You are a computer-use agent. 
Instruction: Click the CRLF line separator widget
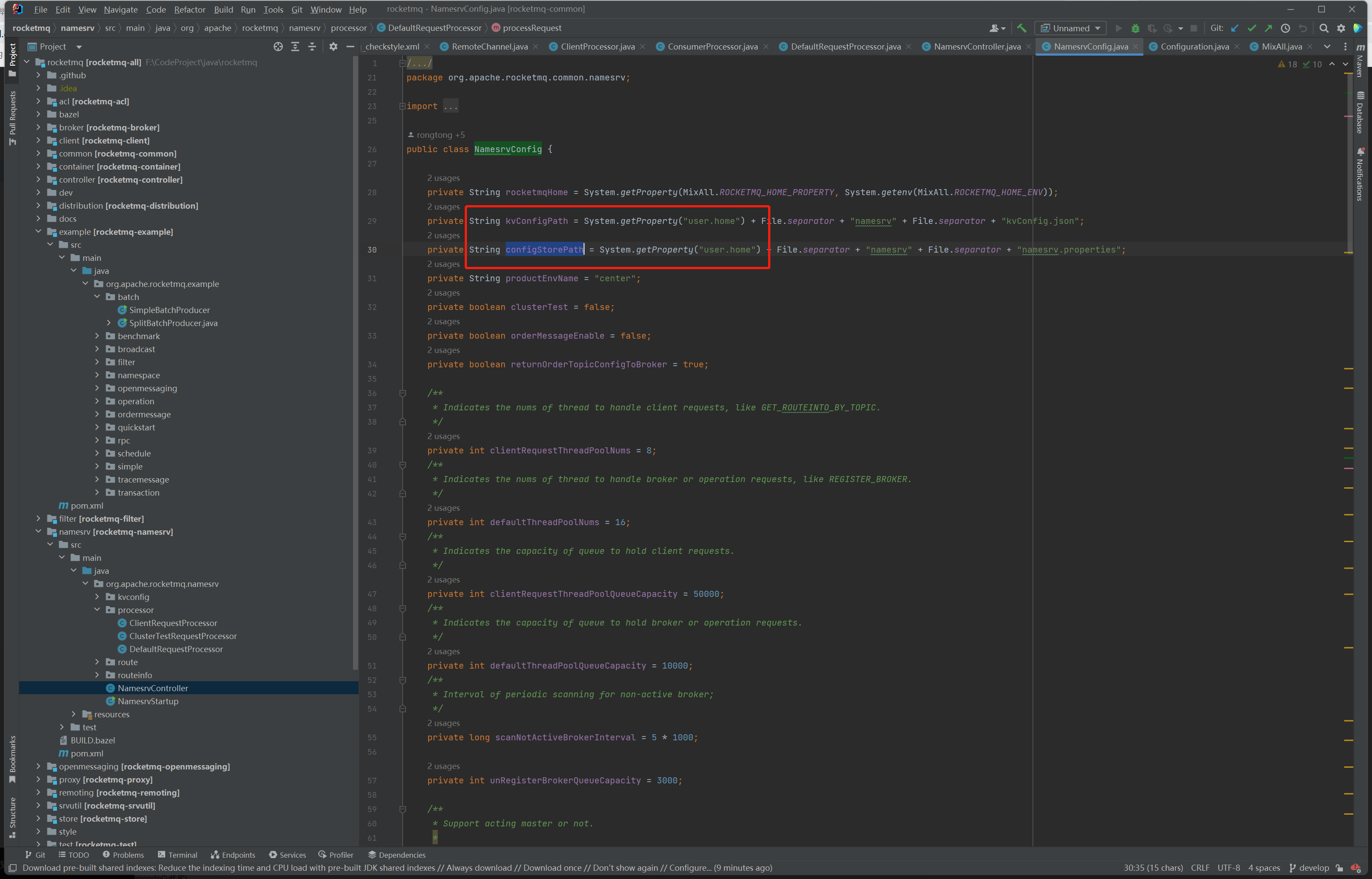(x=1200, y=868)
